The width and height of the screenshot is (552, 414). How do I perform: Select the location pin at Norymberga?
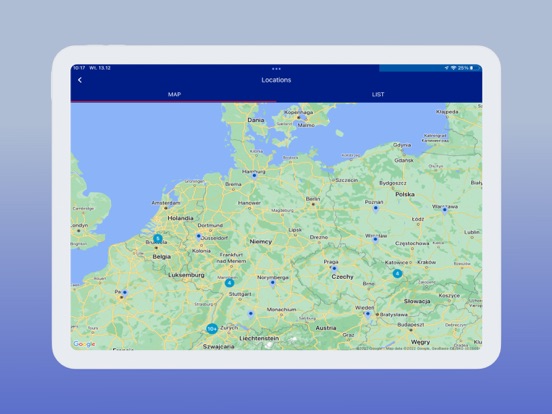pos(272,283)
